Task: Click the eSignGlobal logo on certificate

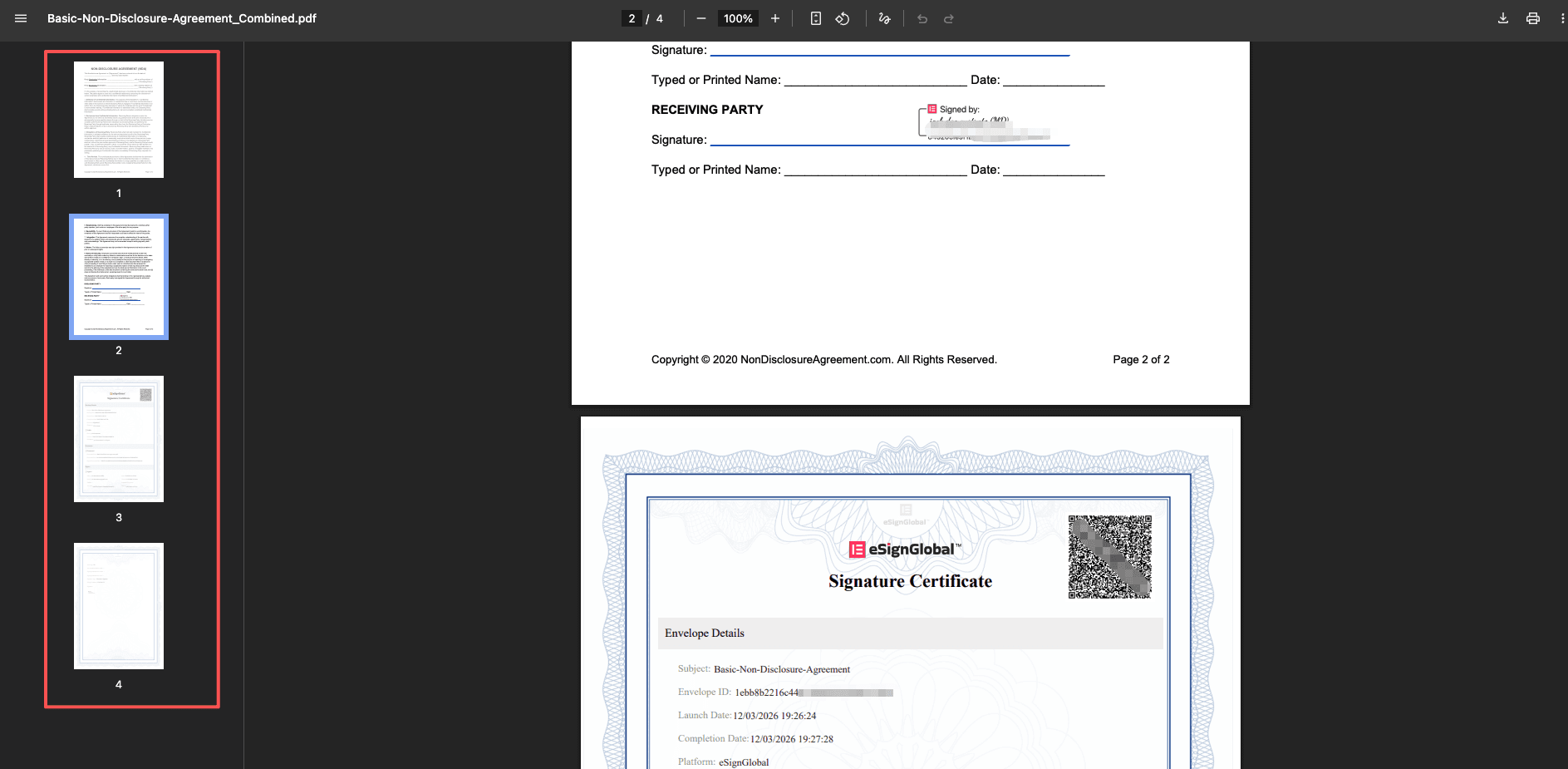Action: (x=904, y=550)
